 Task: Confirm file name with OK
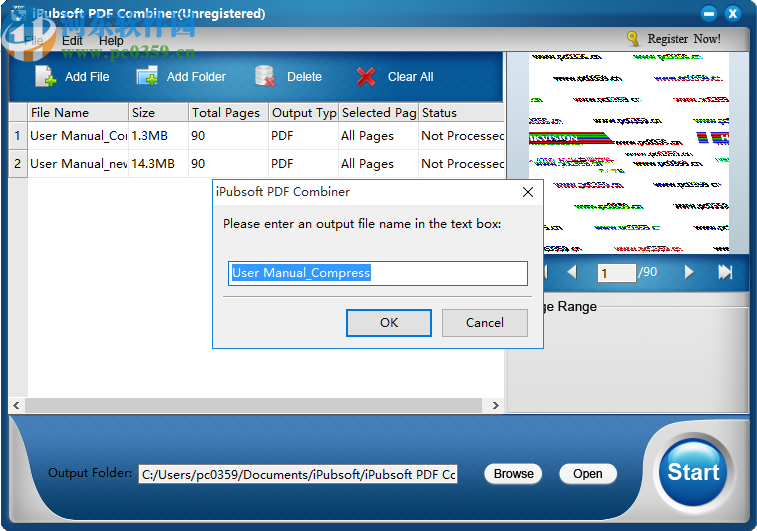(389, 322)
